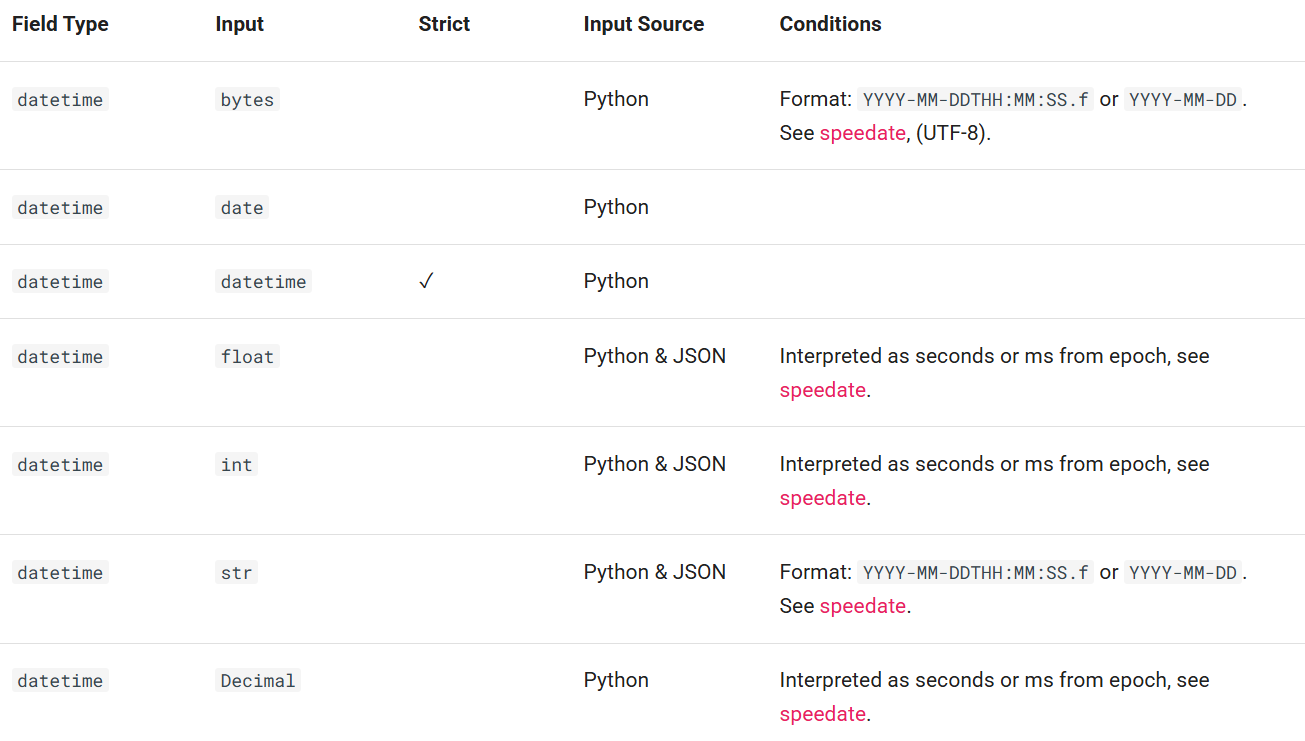Viewport: 1305px width, 741px height.
Task: Open the speedate link in the bytes row
Action: (862, 132)
